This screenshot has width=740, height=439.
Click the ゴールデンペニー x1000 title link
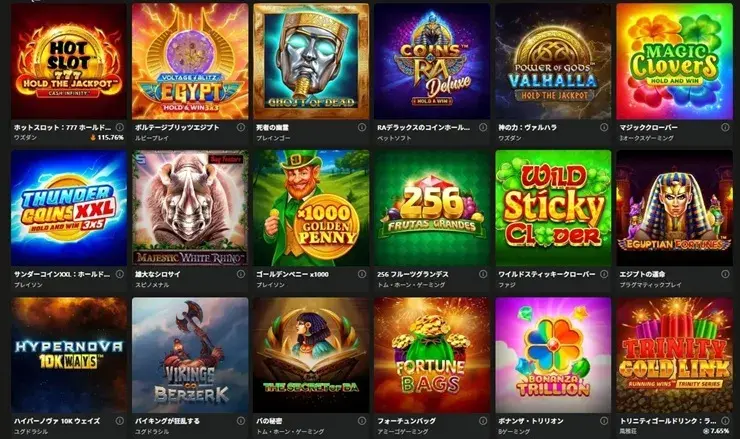click(x=292, y=274)
